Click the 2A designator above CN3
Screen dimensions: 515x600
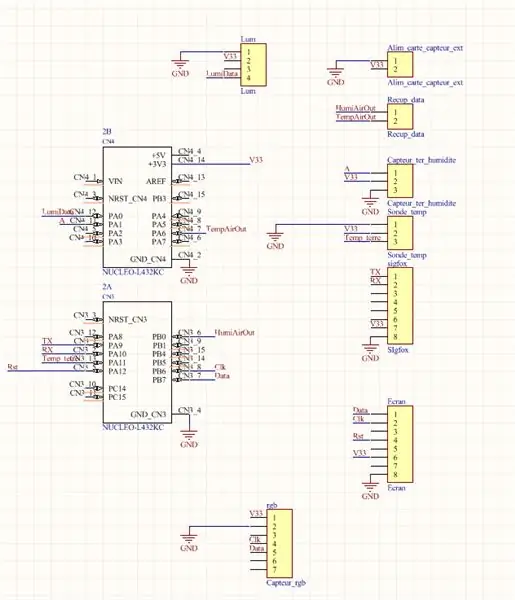click(x=107, y=286)
